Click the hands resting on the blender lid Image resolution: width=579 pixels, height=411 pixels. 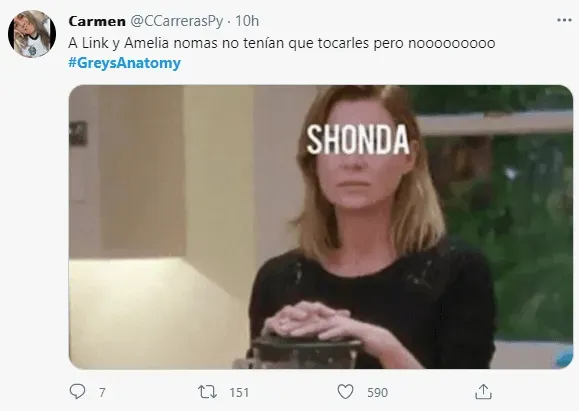(x=310, y=319)
